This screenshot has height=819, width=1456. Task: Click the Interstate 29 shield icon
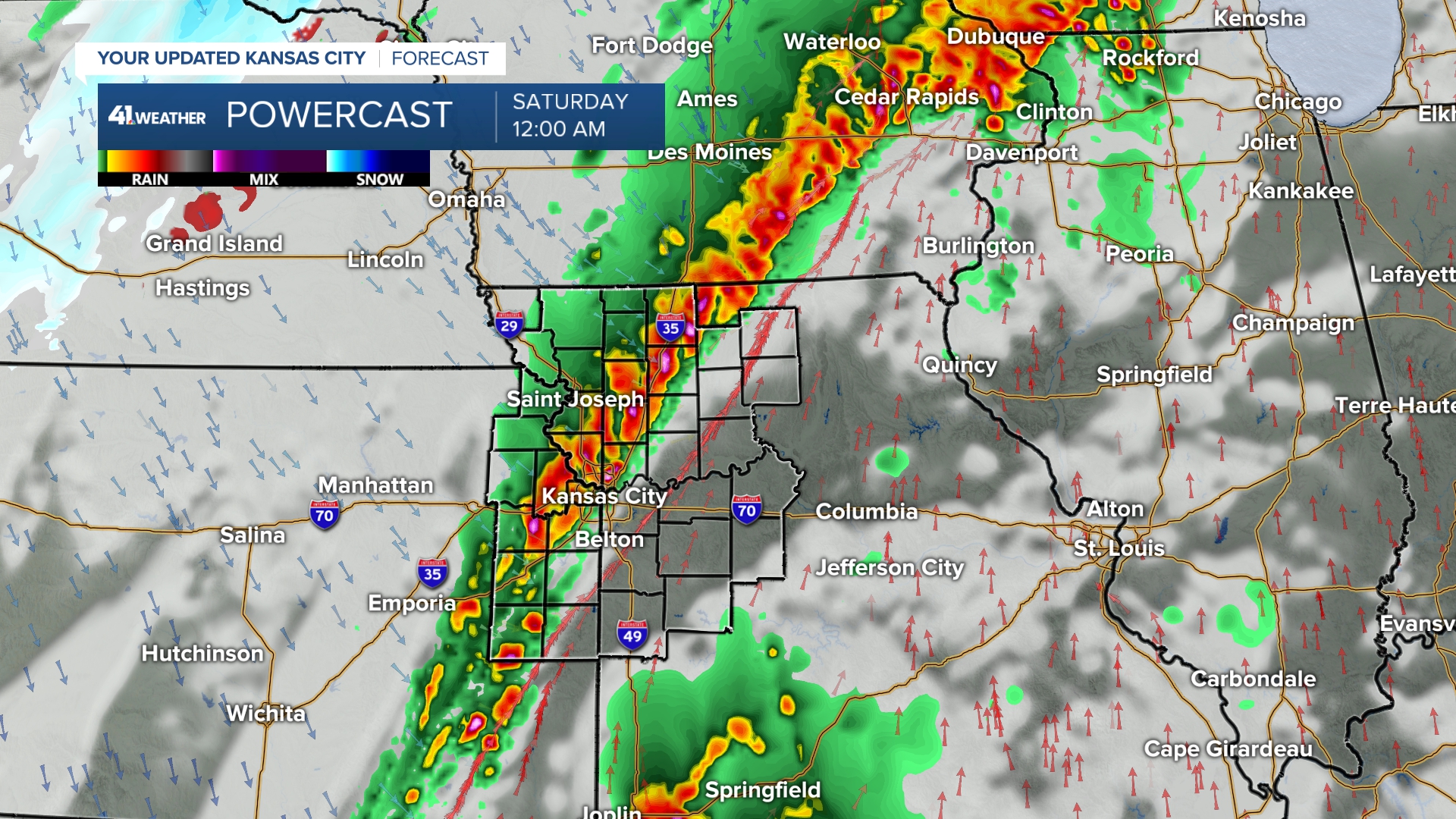509,325
